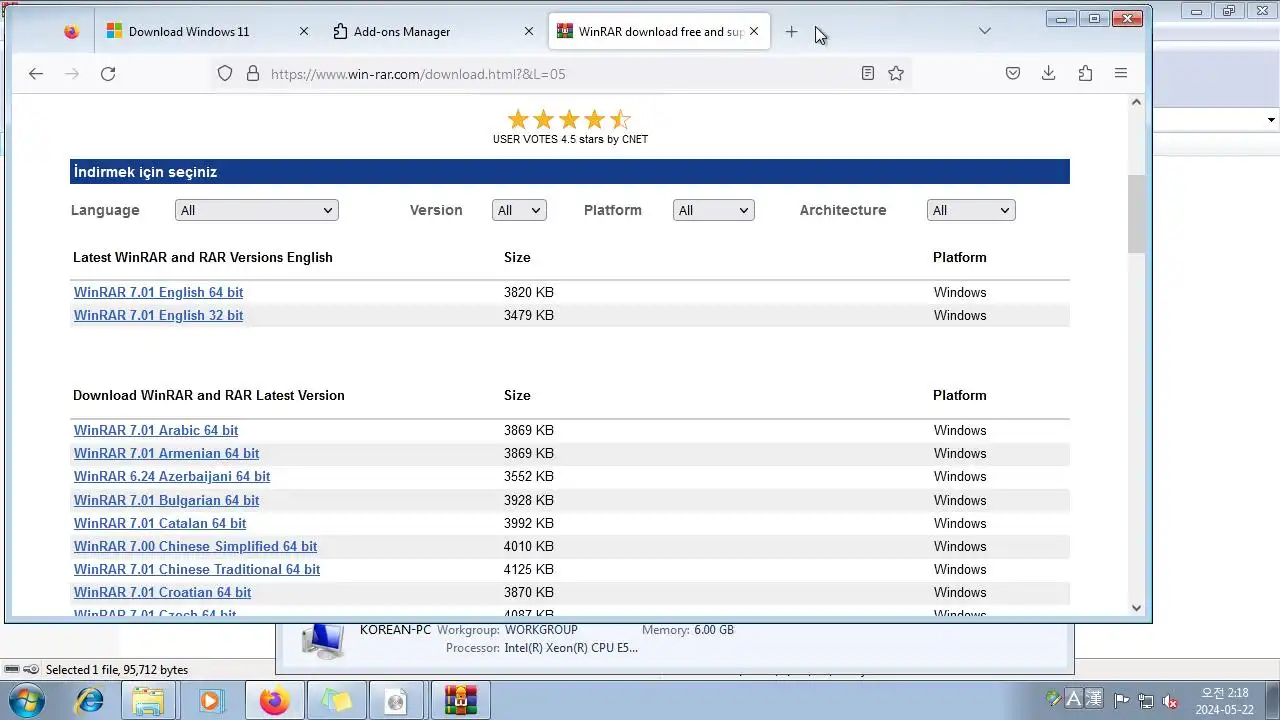Click the padlock site security icon

(x=253, y=73)
